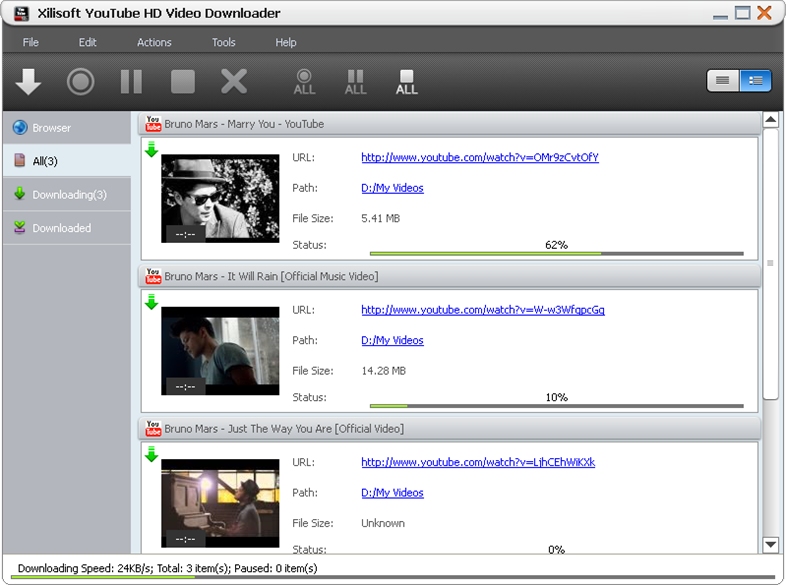
Task: Click the green Downloading arrow icon in sidebar
Action: coord(20,193)
